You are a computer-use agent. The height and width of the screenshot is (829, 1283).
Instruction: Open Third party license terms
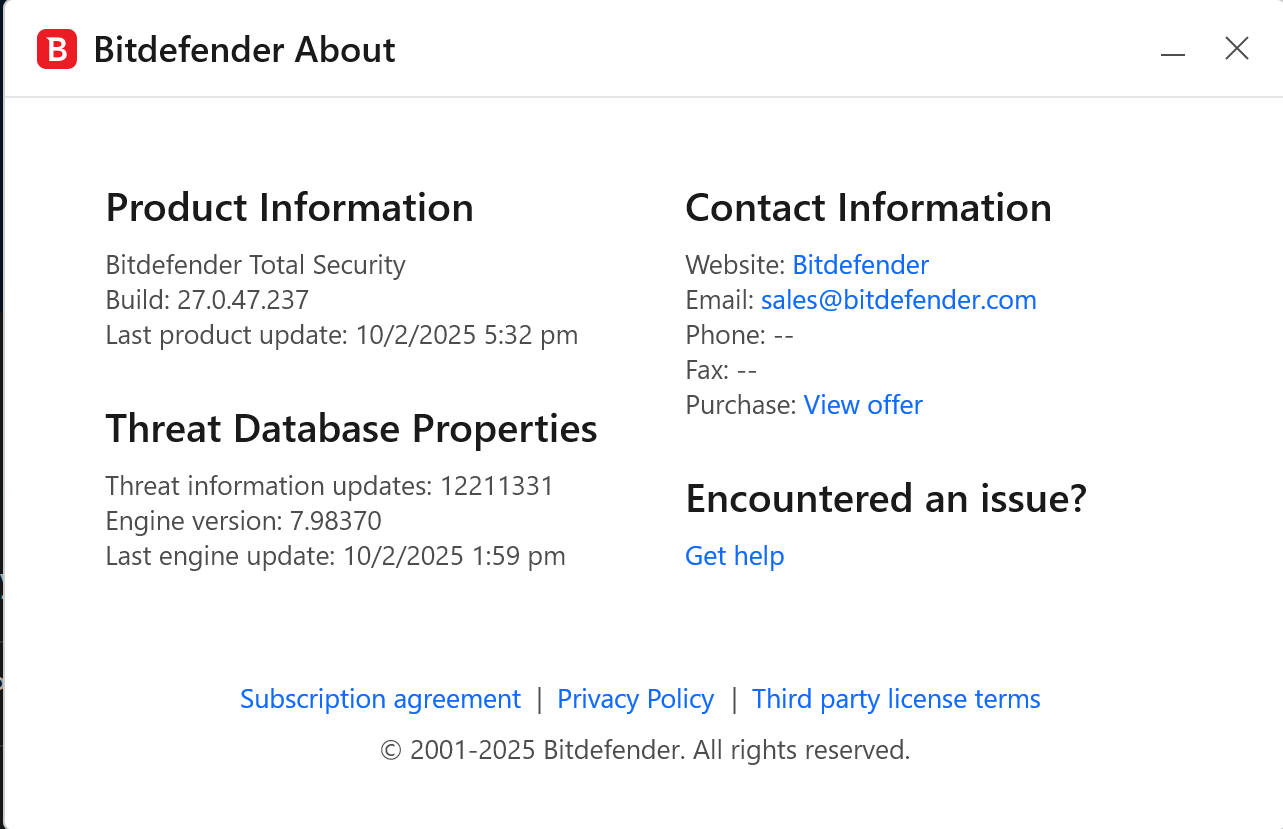coord(896,699)
